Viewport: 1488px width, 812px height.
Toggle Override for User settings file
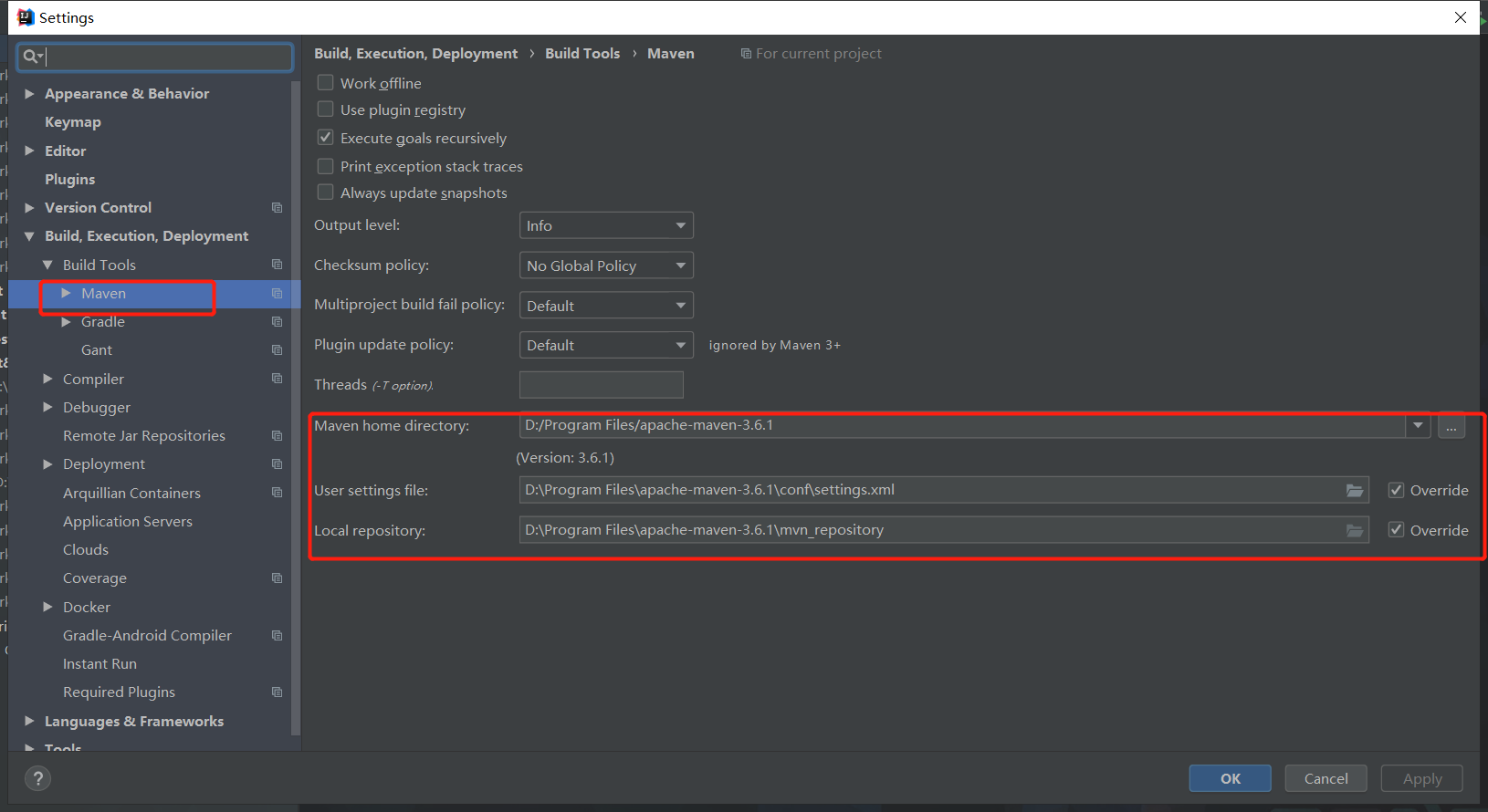1396,491
